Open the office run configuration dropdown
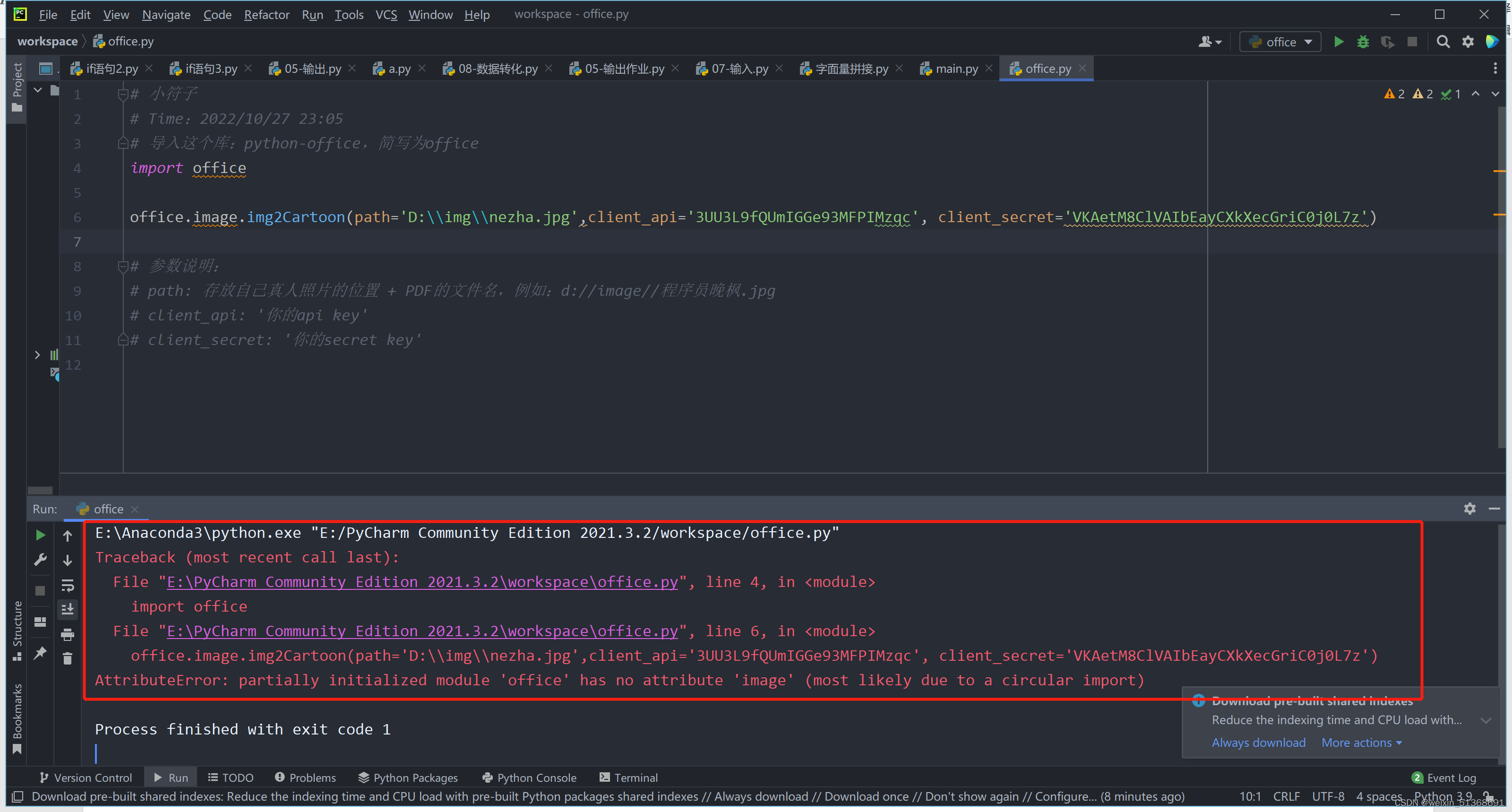This screenshot has width=1512, height=812. (x=1281, y=42)
